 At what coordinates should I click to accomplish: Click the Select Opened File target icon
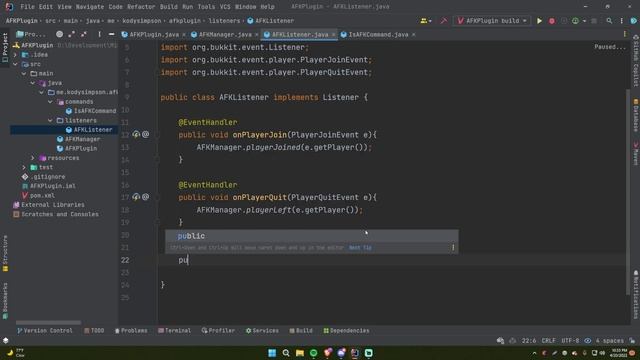pos(60,34)
